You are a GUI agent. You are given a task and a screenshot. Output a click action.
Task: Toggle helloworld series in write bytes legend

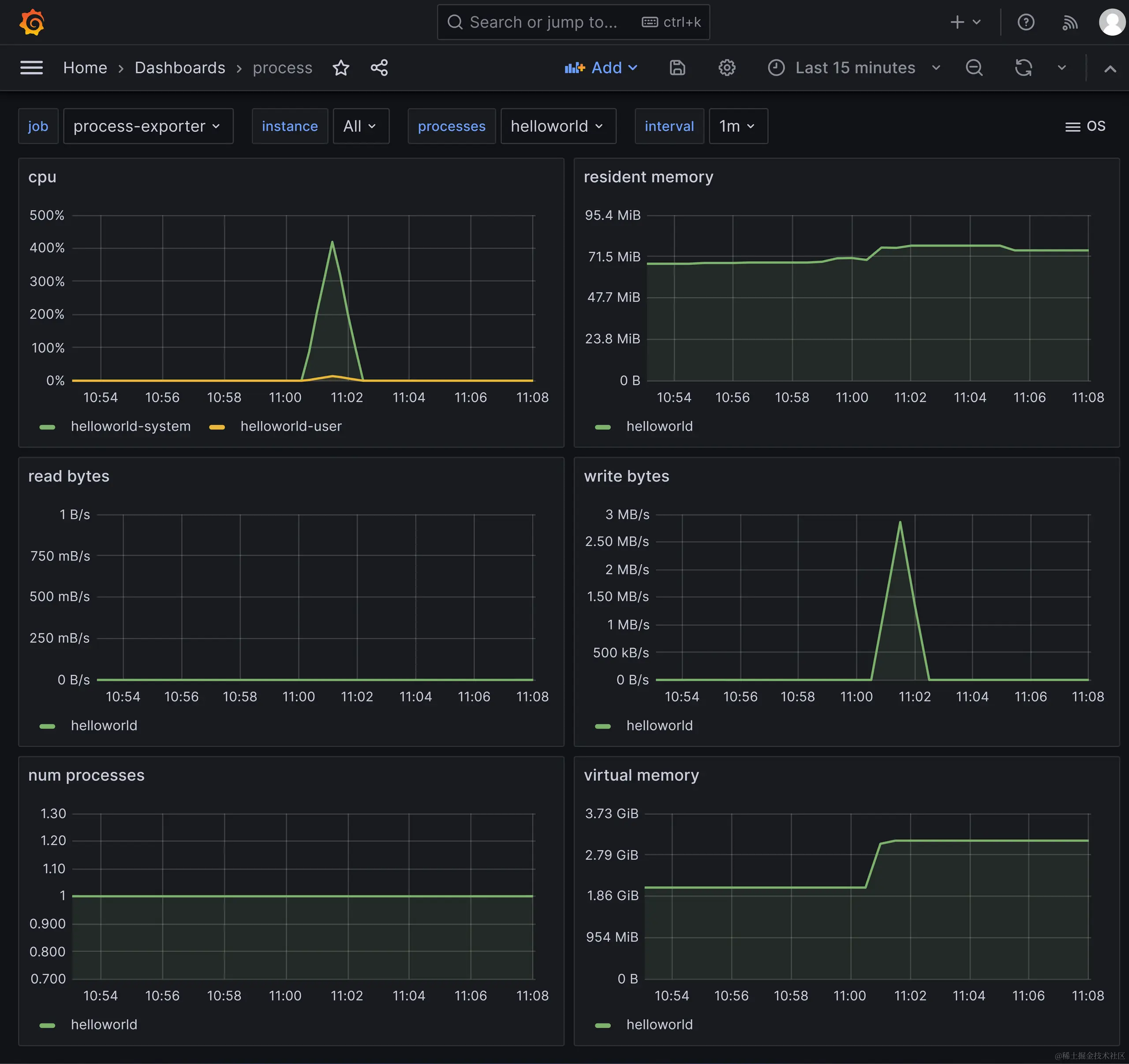[659, 725]
